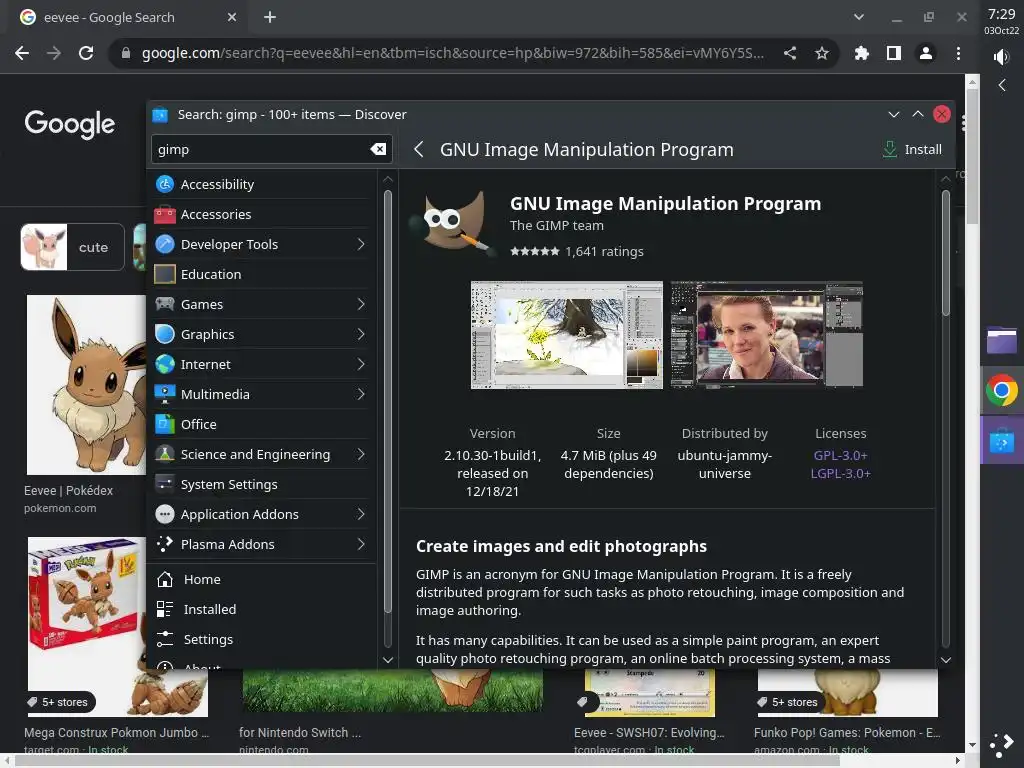Reload the Chrome page
This screenshot has width=1024, height=768.
86,53
